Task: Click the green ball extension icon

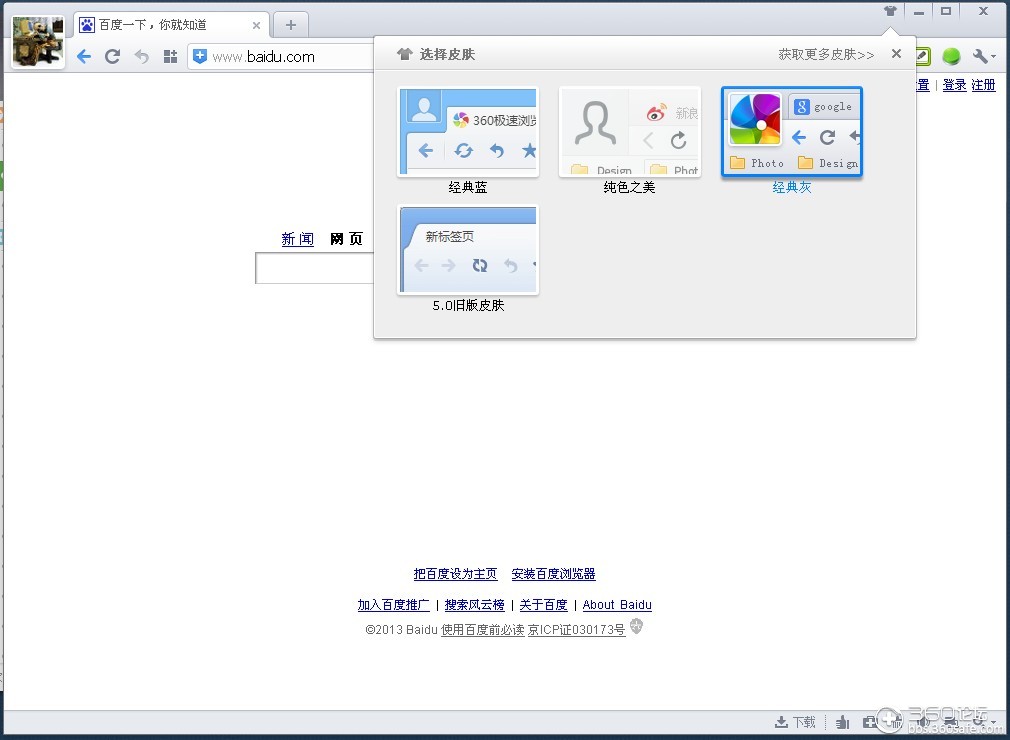Action: point(951,57)
